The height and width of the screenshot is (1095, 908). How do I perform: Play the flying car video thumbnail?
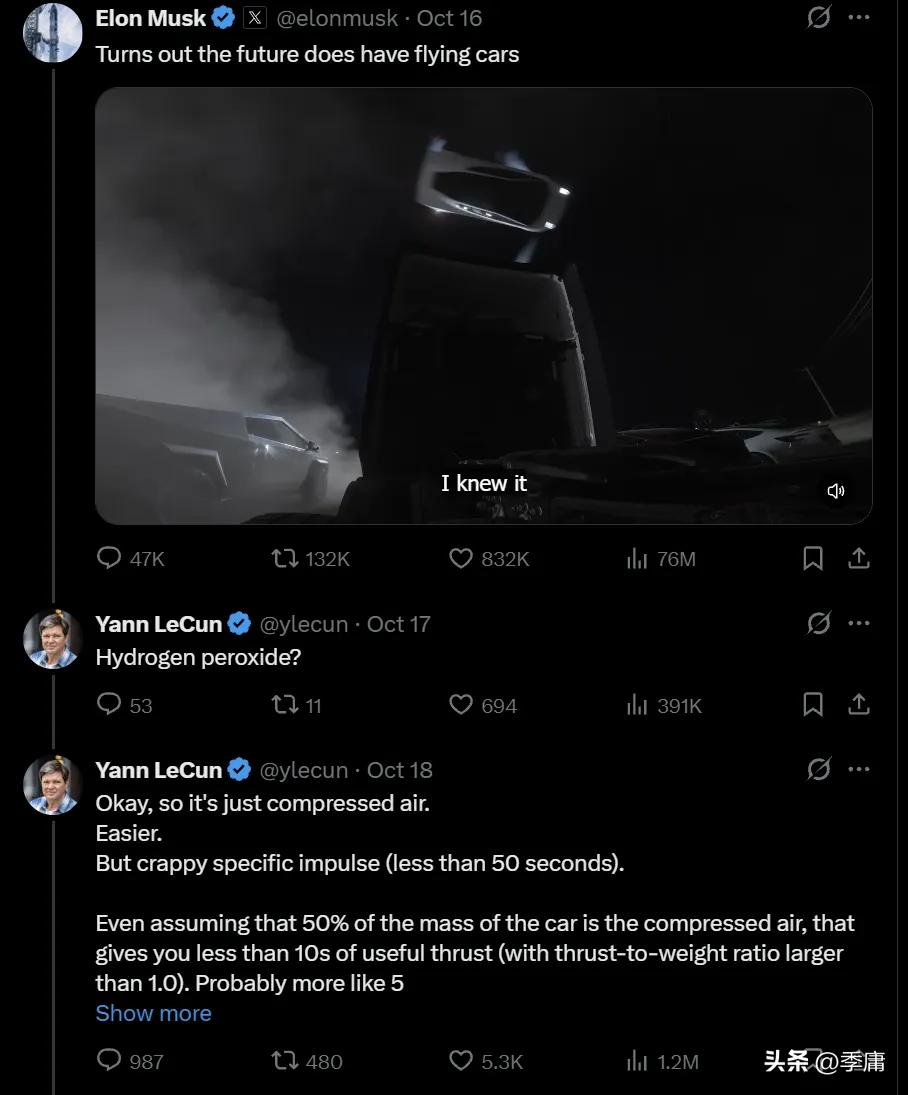[x=483, y=306]
